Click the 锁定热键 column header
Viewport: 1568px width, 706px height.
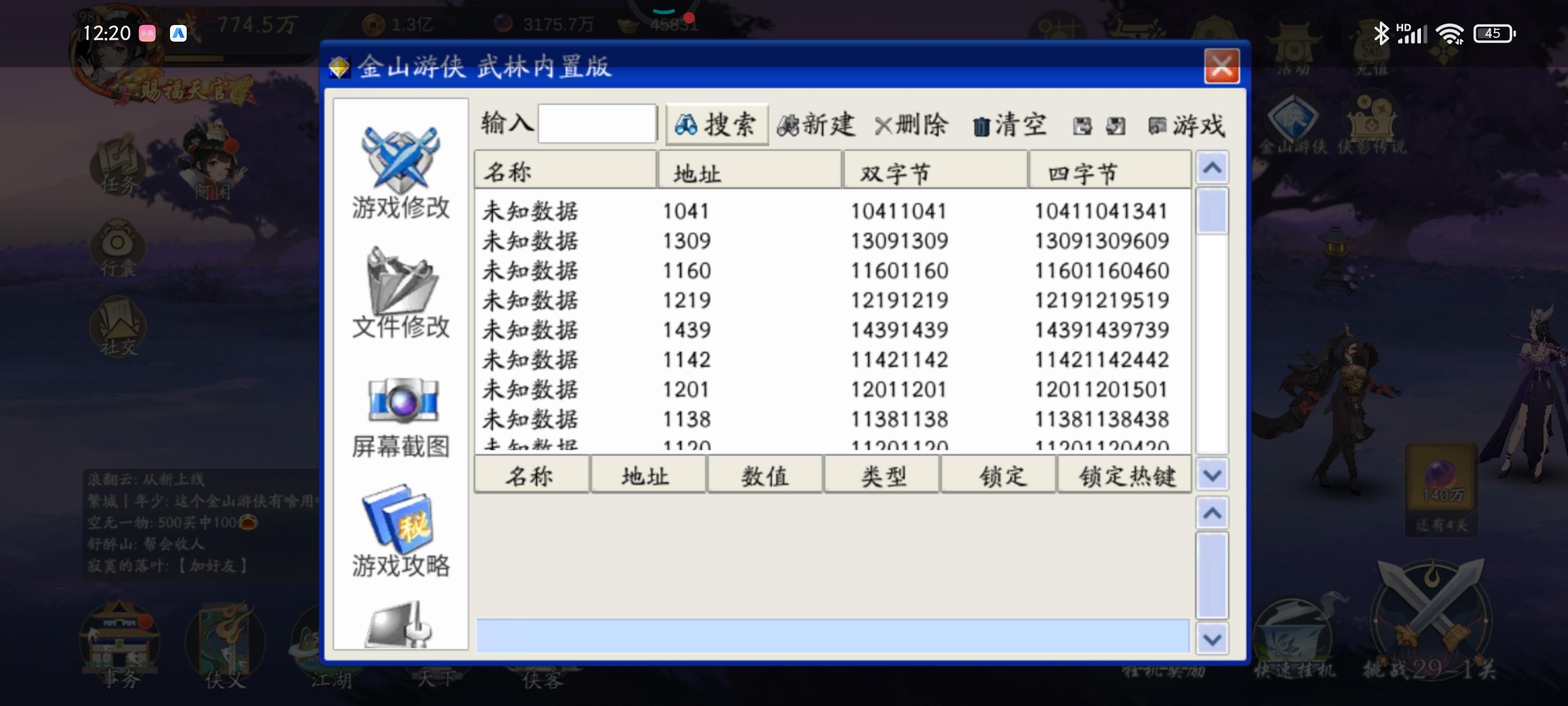coord(1125,476)
